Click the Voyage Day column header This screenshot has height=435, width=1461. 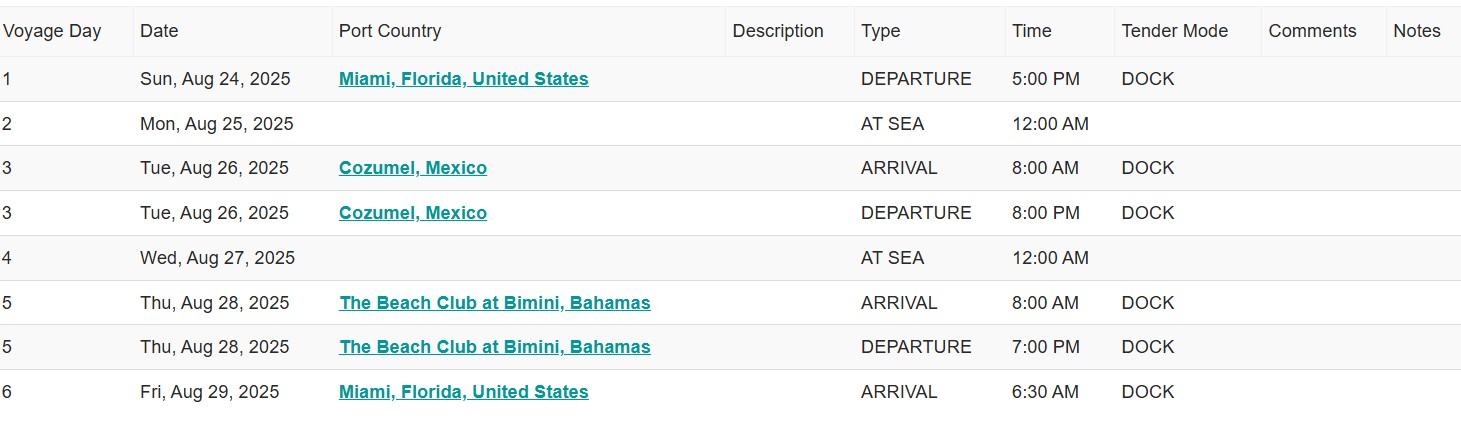[52, 31]
